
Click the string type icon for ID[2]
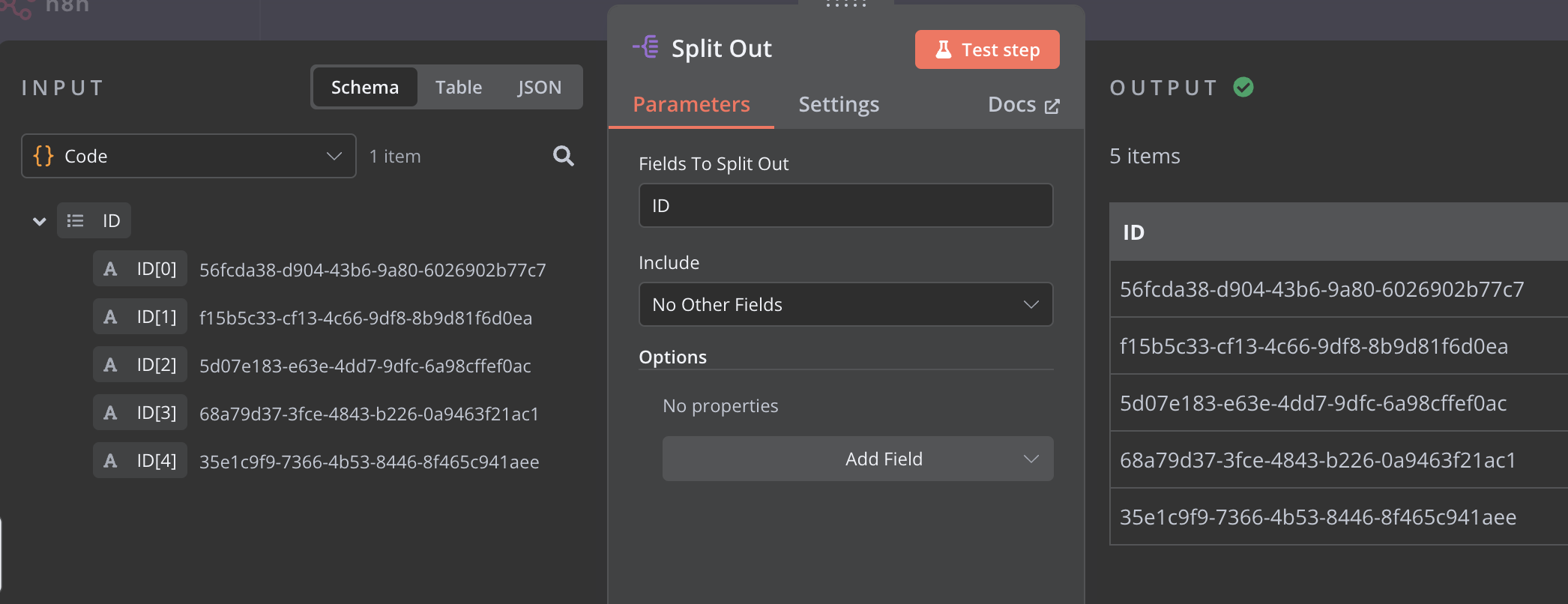[x=110, y=365]
